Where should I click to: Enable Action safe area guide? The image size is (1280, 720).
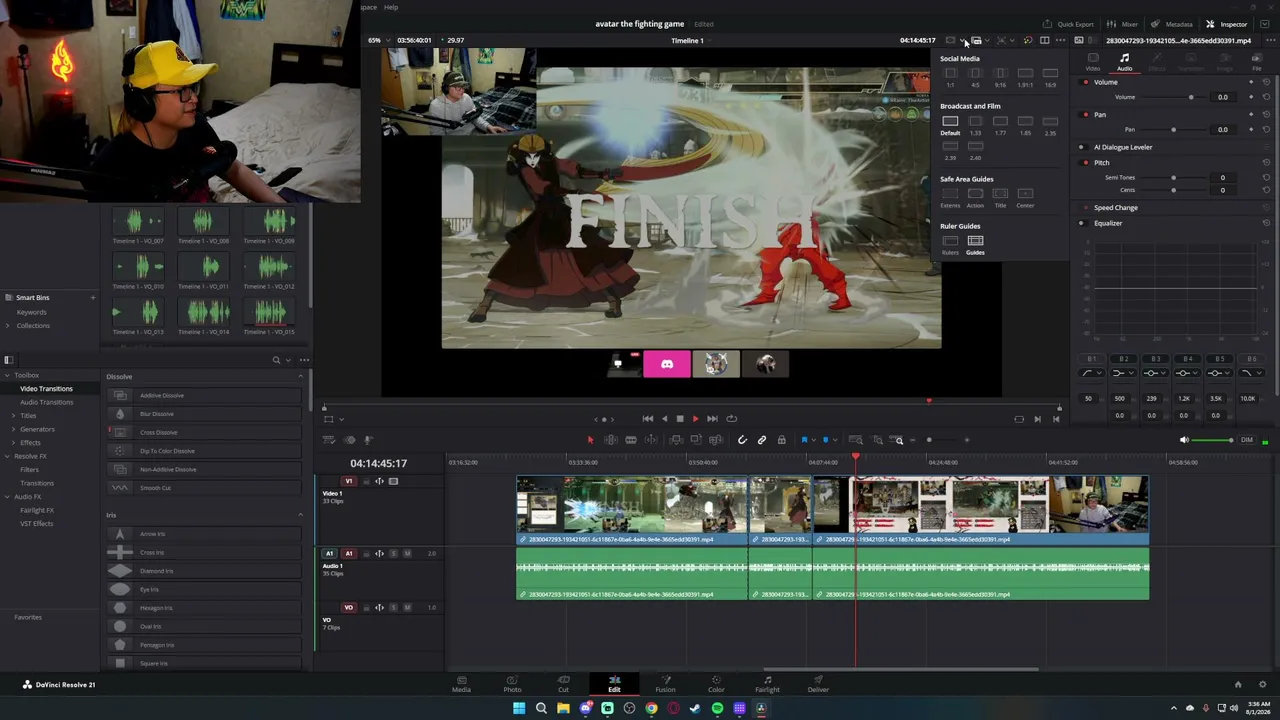pyautogui.click(x=975, y=198)
